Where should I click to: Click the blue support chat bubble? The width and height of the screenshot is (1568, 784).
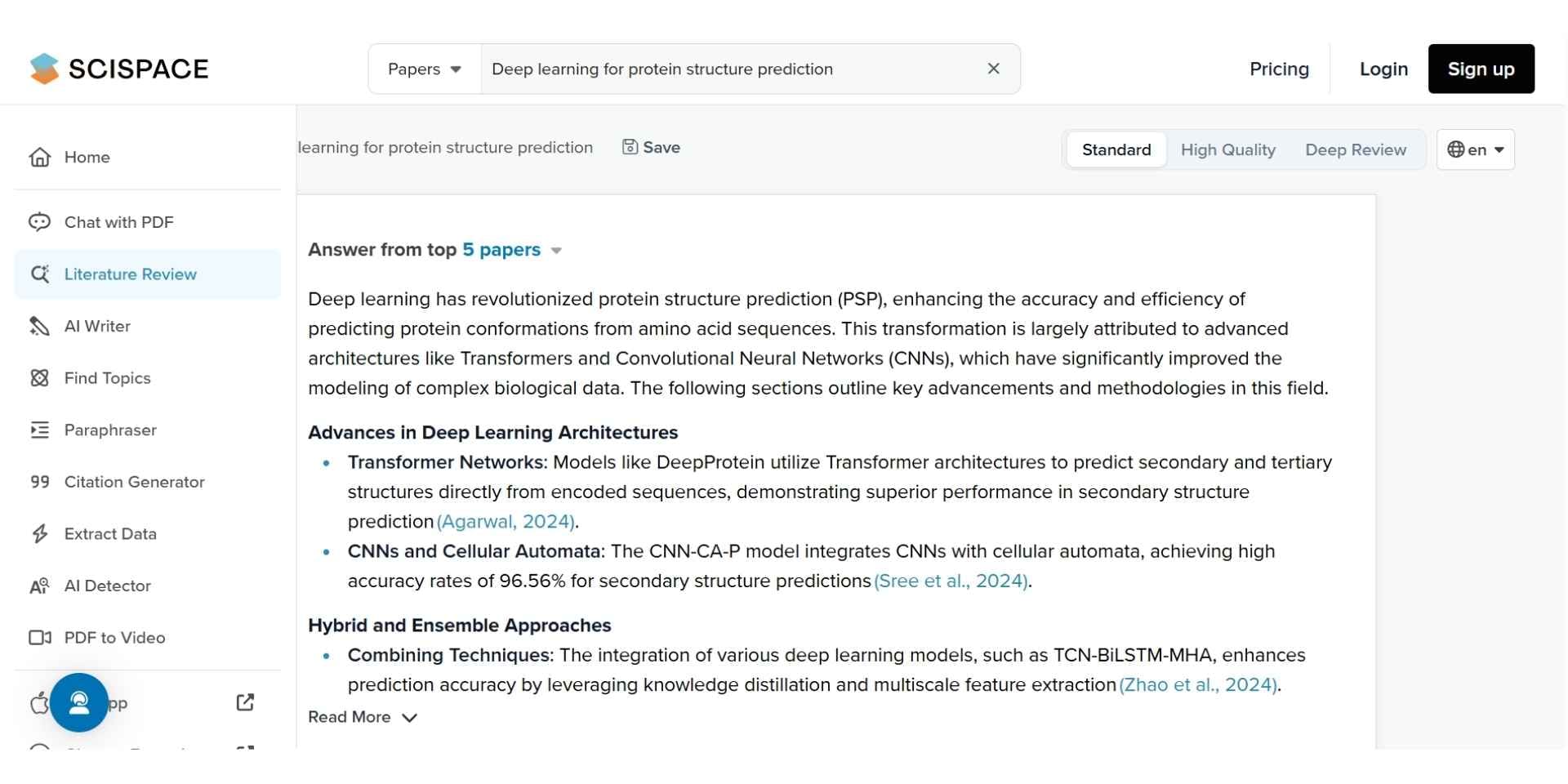pyautogui.click(x=79, y=702)
